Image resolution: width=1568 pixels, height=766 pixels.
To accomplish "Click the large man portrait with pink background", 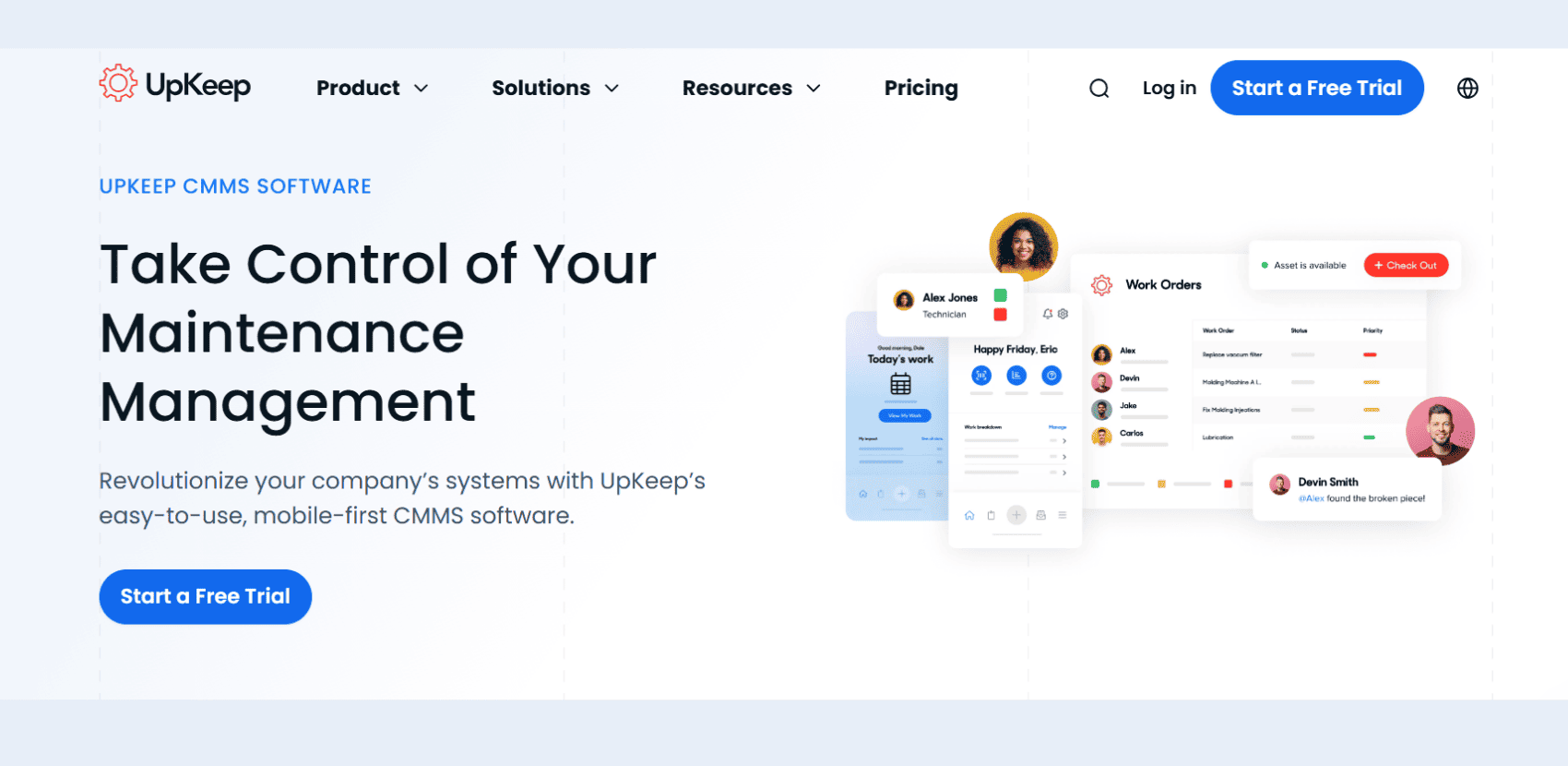I will coord(1440,431).
